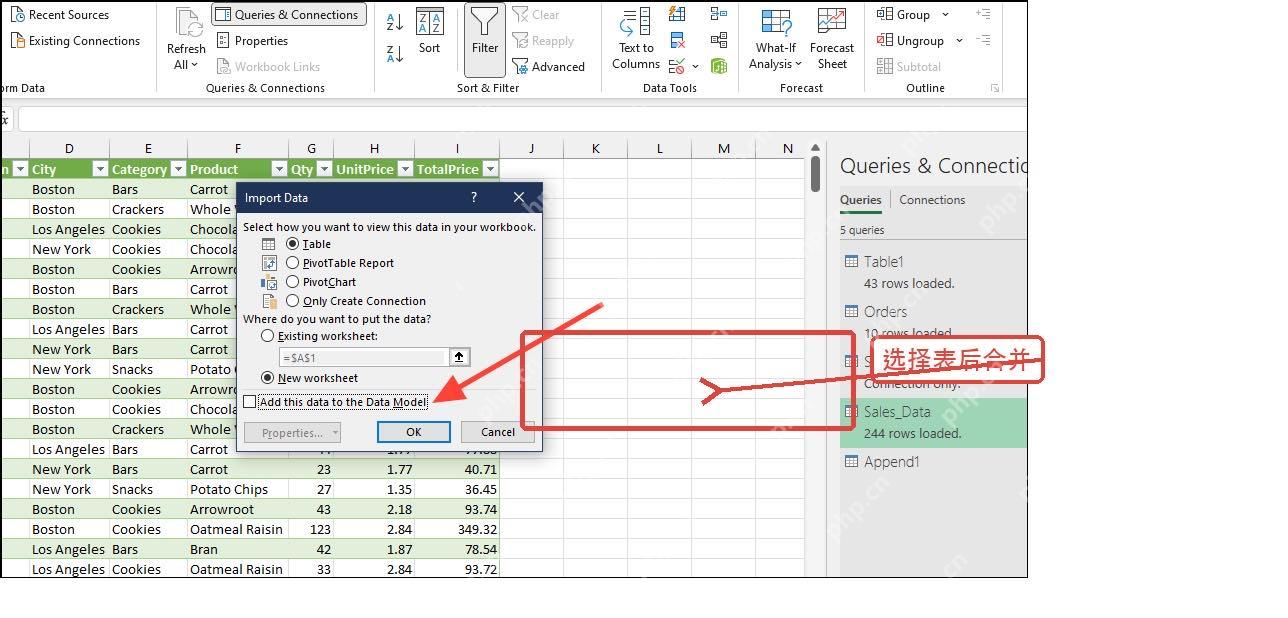
Task: Click the Refresh All icon
Action: pos(187,24)
